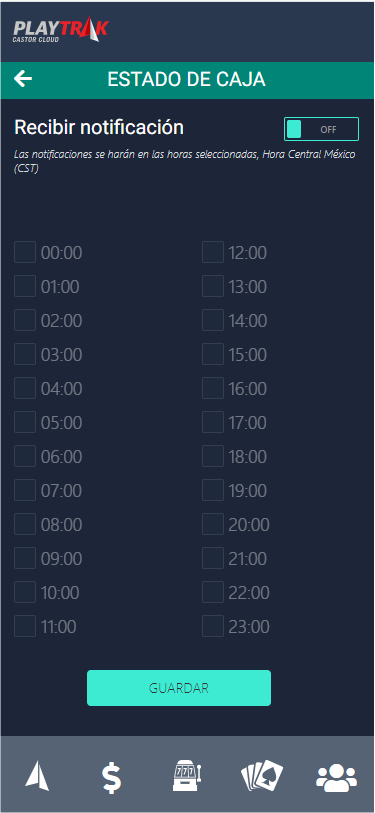375x813 pixels.
Task: Open the PlayTrak sail icon in bottom bar
Action: (x=37, y=776)
